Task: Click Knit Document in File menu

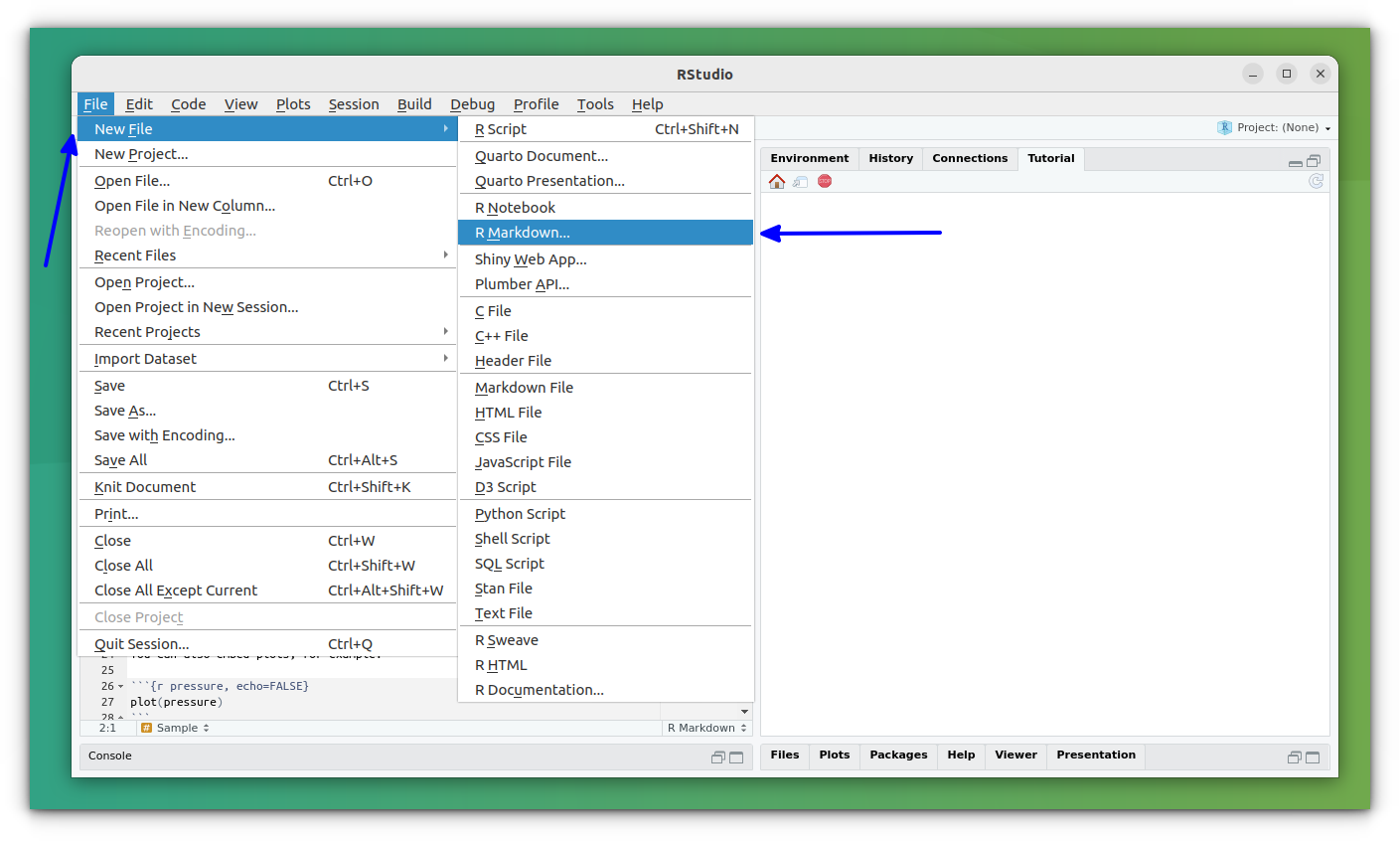Action: (x=145, y=487)
